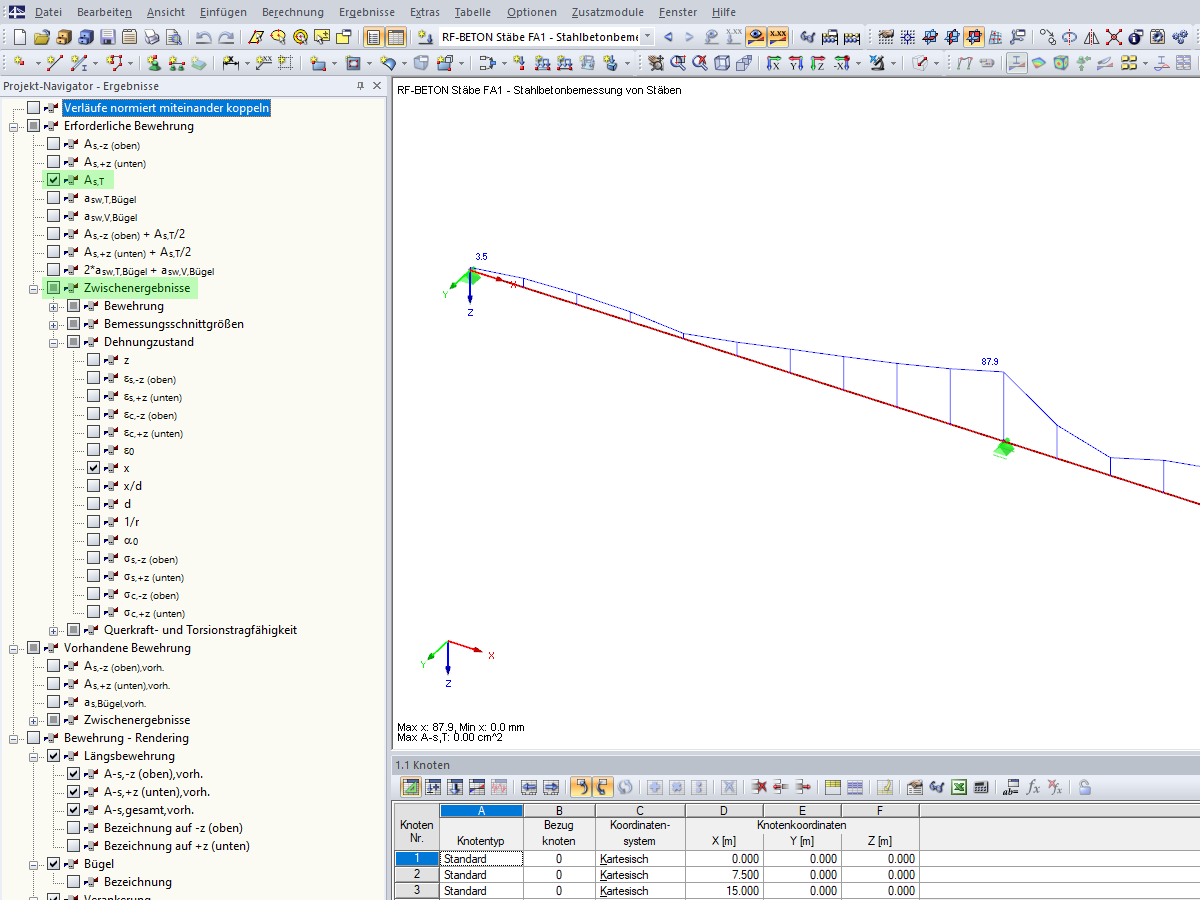The width and height of the screenshot is (1200, 900).
Task: Expand the Bewehrung sub-node
Action: coord(54,306)
